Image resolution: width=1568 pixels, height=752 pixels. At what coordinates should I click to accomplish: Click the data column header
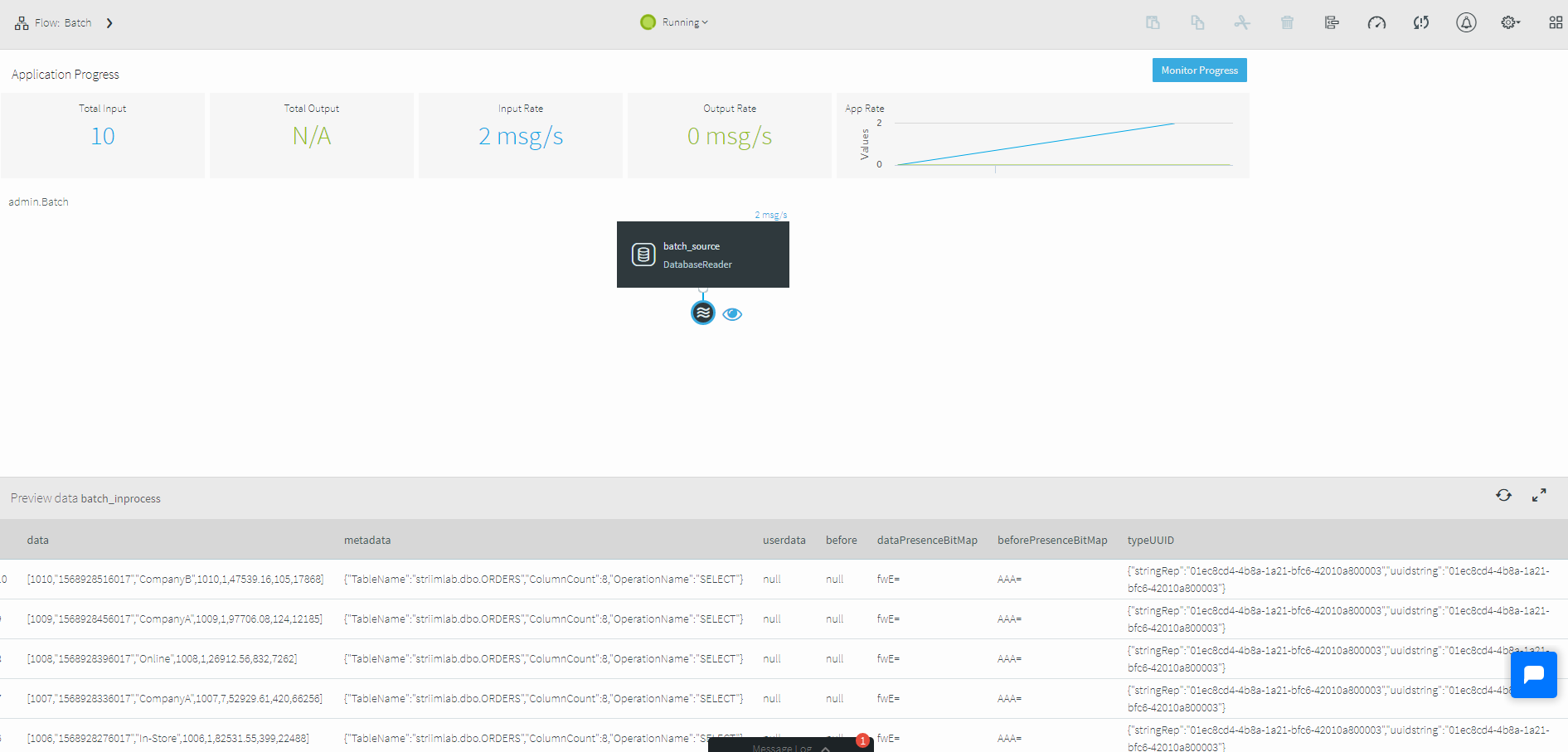[38, 540]
